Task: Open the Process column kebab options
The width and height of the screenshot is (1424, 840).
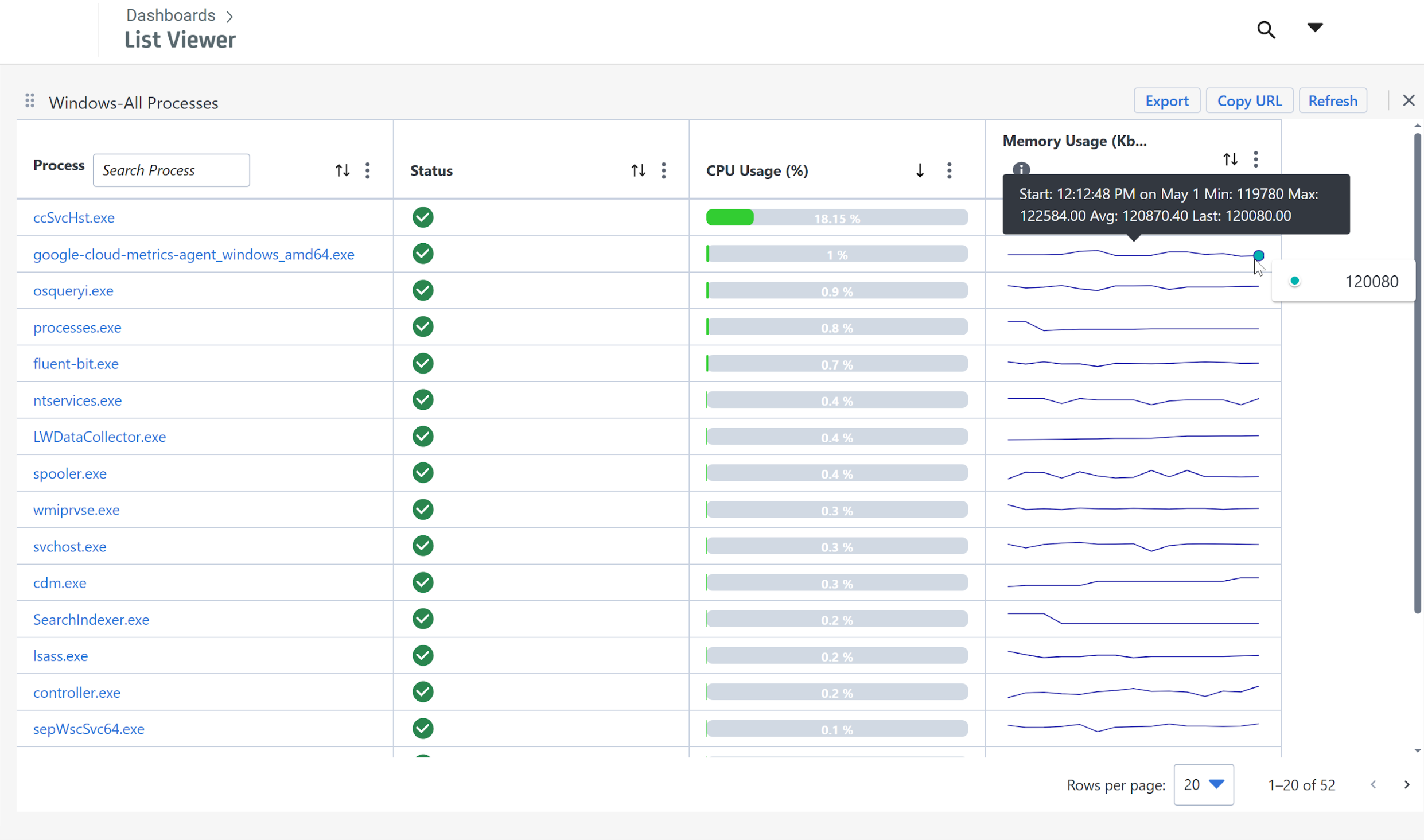Action: 367,170
